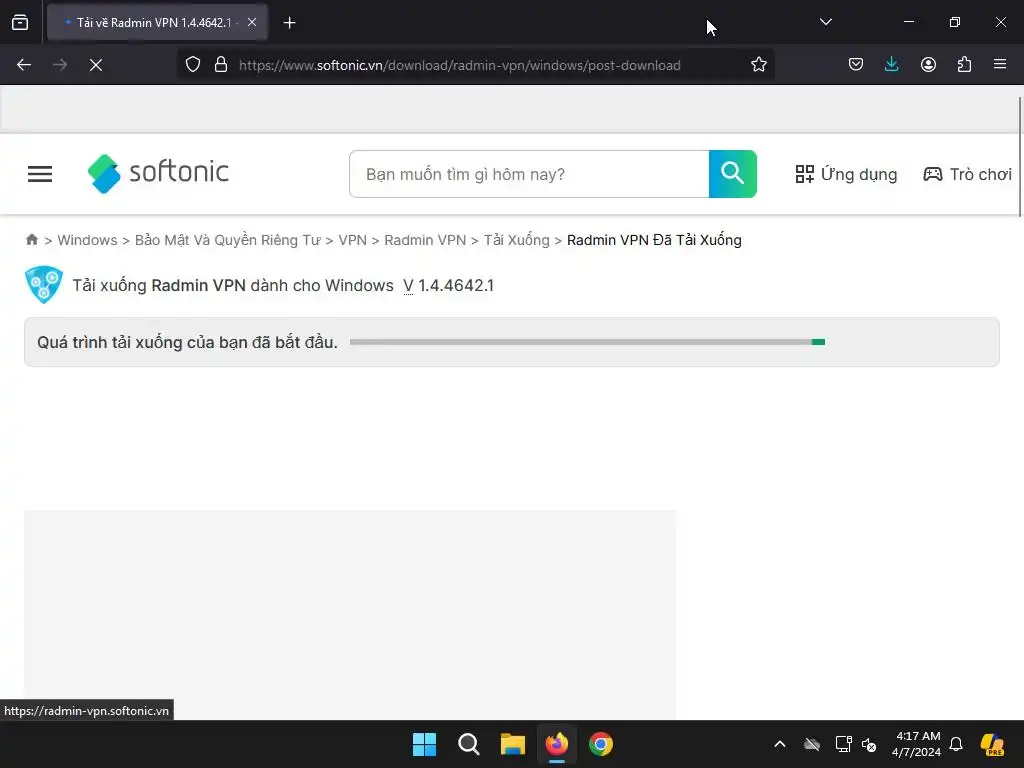Expand the list all tabs chevron
Screen dimensions: 1024x768
pyautogui.click(x=825, y=22)
